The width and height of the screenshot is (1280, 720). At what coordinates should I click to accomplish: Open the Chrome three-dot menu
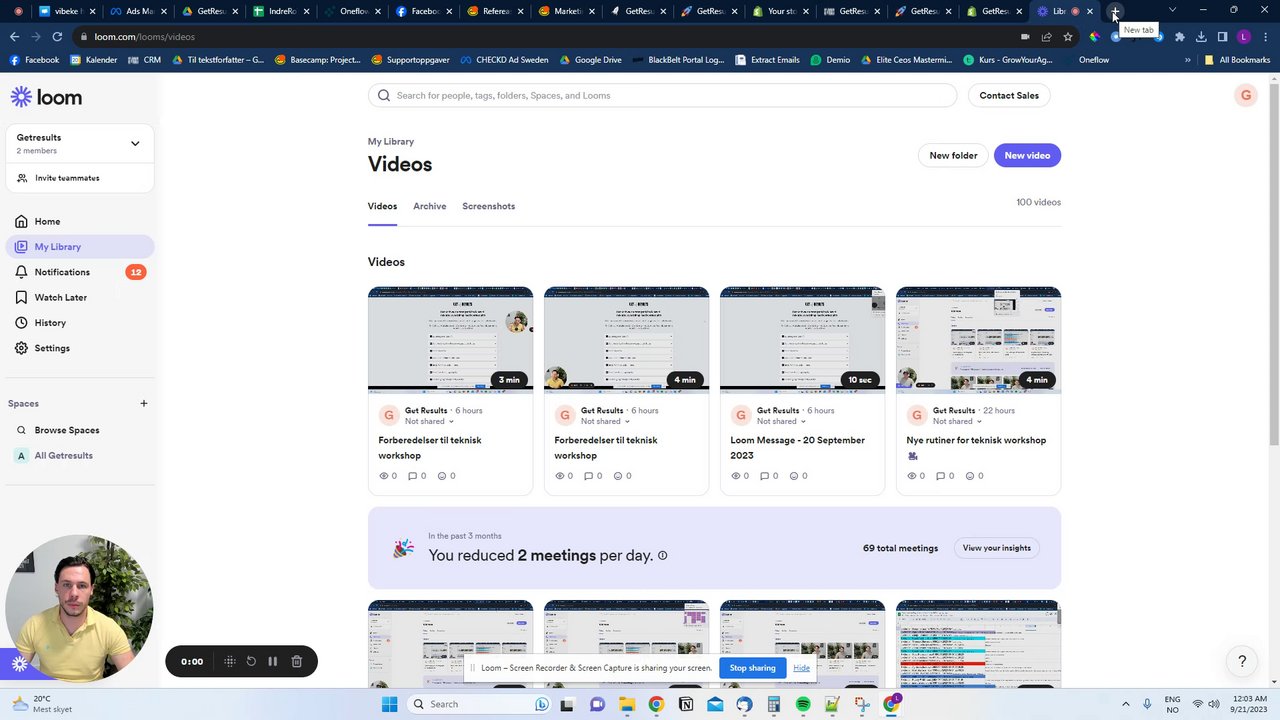point(1266,37)
